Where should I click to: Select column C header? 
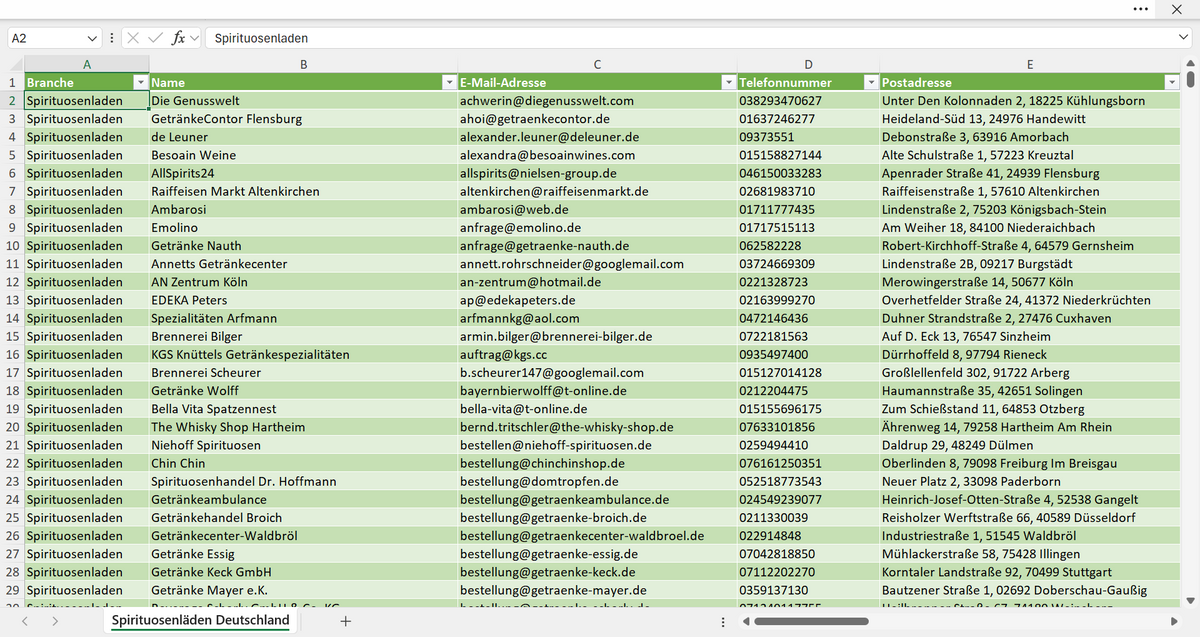pyautogui.click(x=597, y=64)
